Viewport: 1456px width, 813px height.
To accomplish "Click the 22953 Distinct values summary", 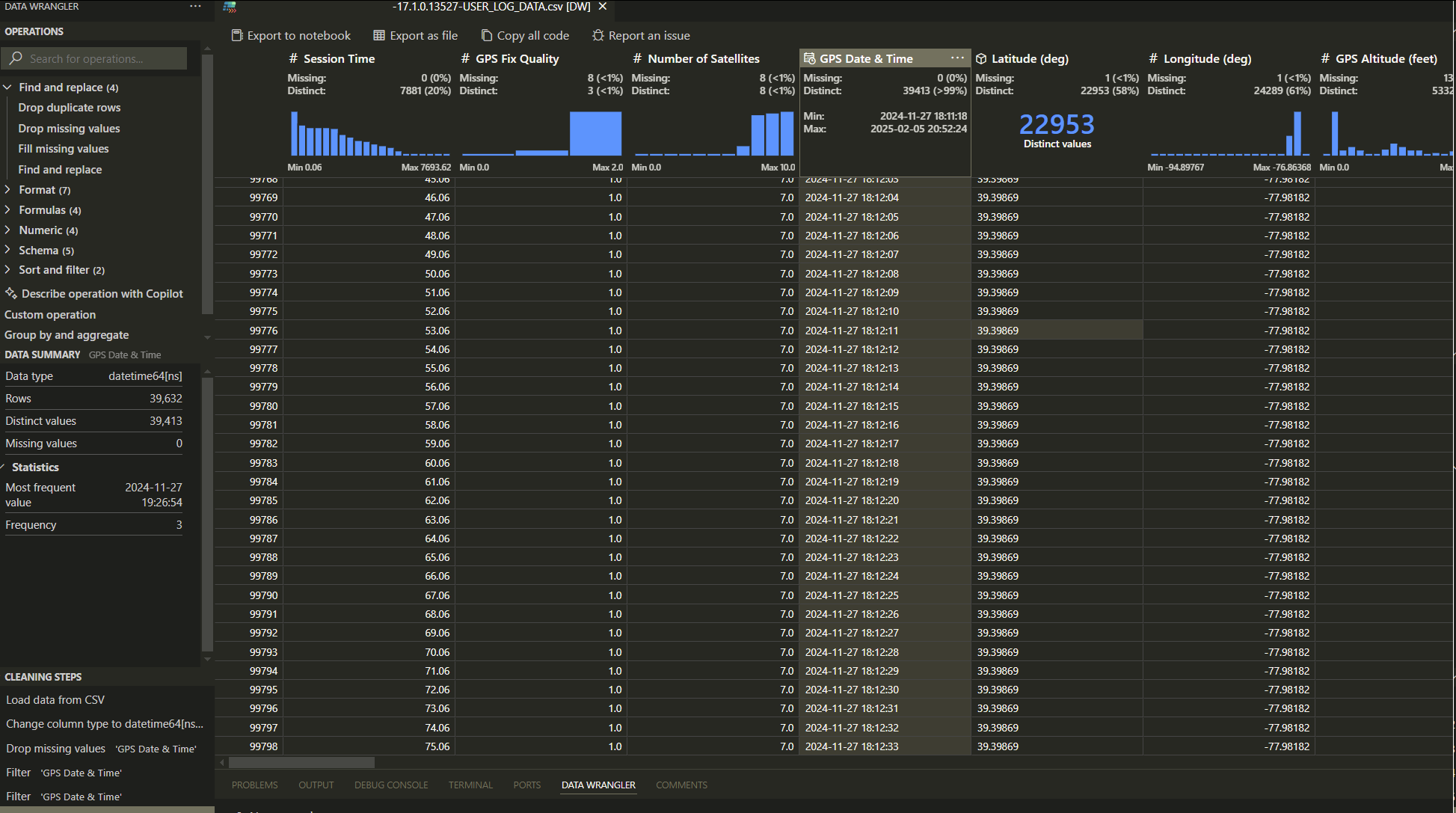I will 1057,130.
